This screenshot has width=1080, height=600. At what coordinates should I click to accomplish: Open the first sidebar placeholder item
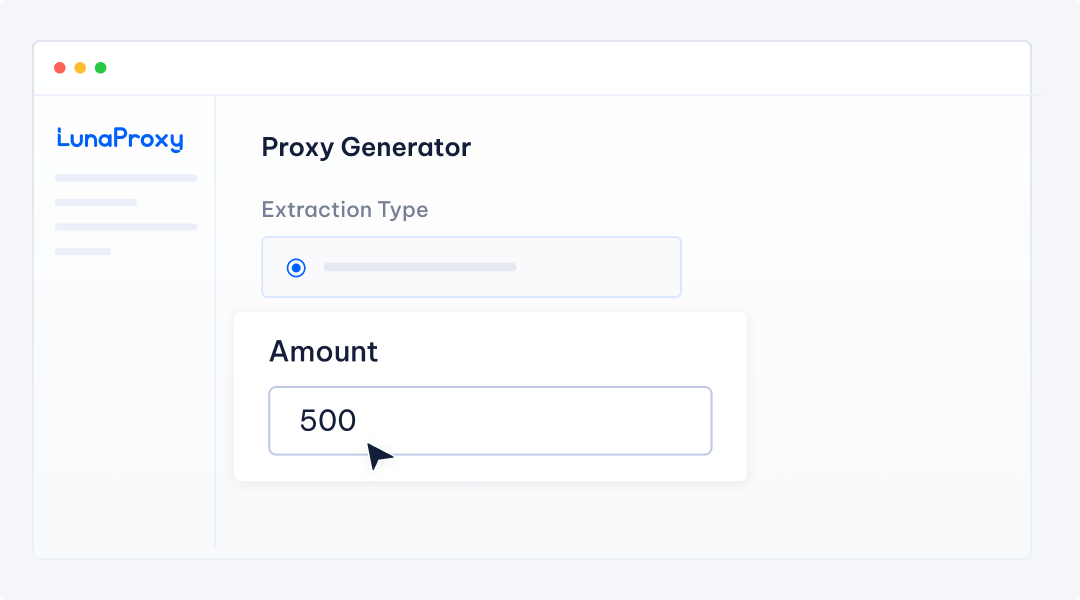[x=126, y=178]
